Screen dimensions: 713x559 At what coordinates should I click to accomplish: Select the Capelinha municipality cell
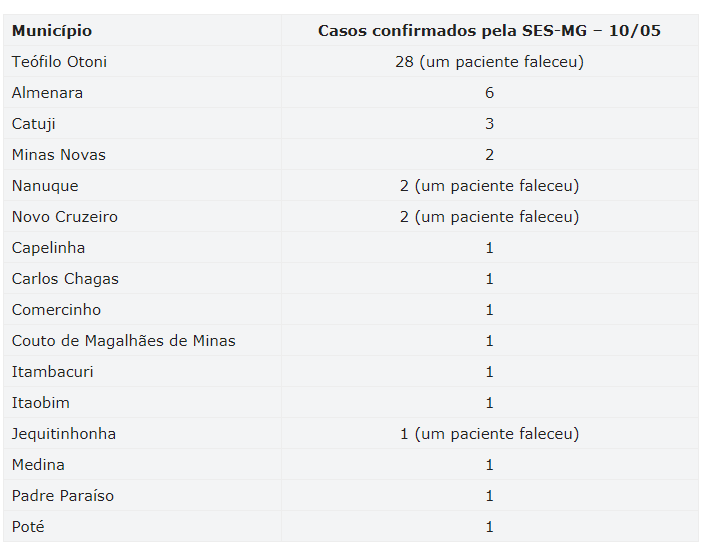(x=49, y=248)
